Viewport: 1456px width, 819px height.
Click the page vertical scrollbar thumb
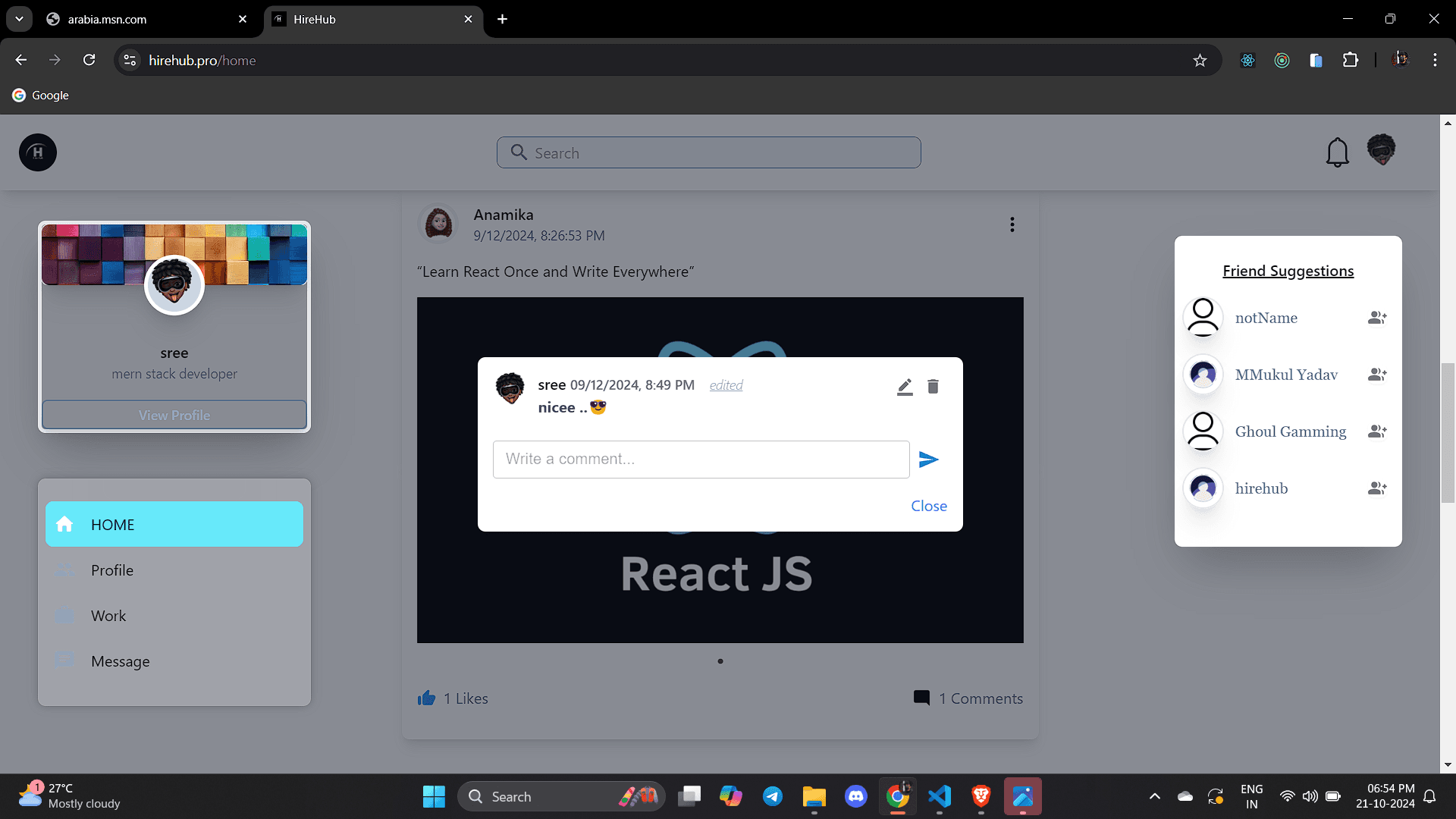[x=1448, y=433]
